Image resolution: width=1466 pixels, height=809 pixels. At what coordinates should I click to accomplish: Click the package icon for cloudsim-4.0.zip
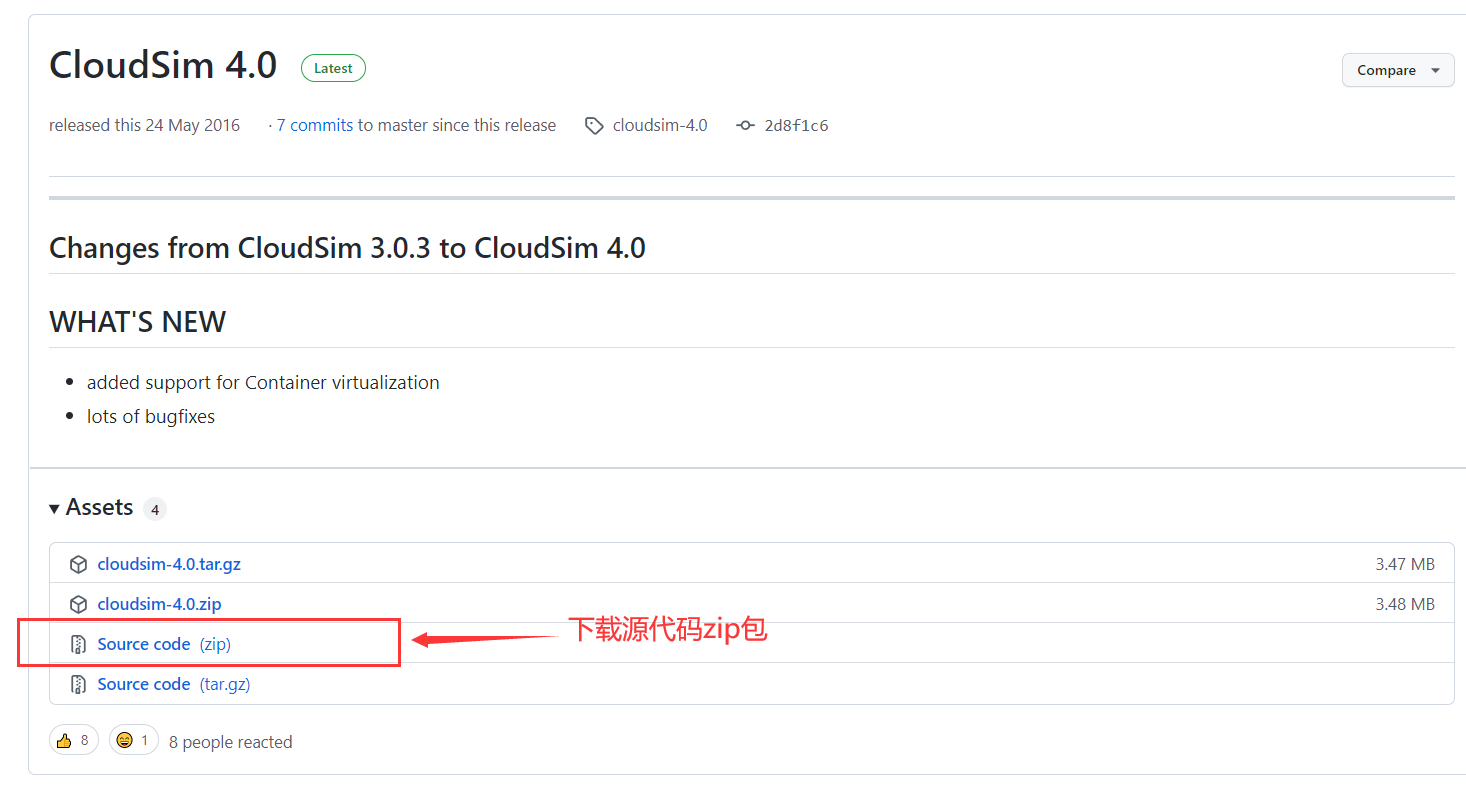[78, 604]
